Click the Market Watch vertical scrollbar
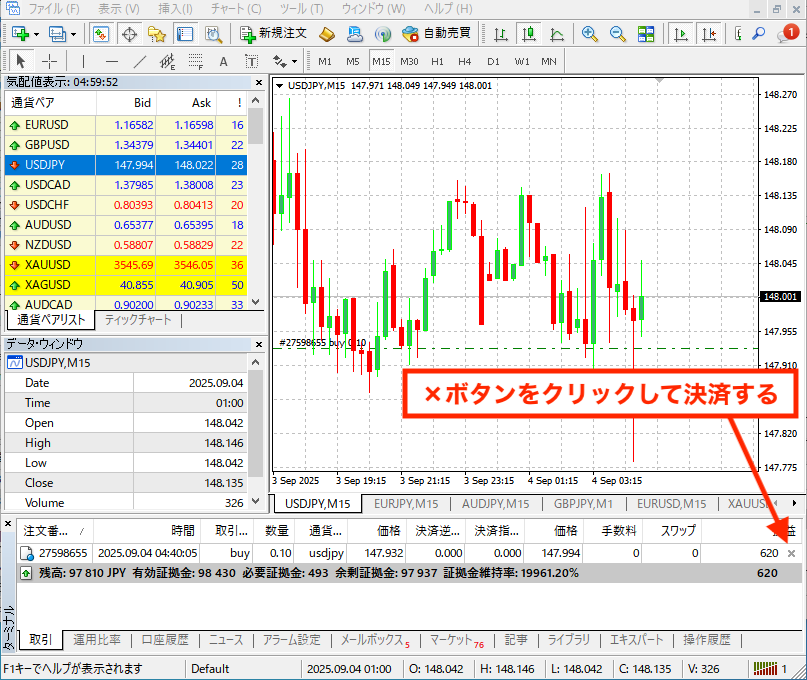Screen dimensions: 807x680 tap(255, 200)
